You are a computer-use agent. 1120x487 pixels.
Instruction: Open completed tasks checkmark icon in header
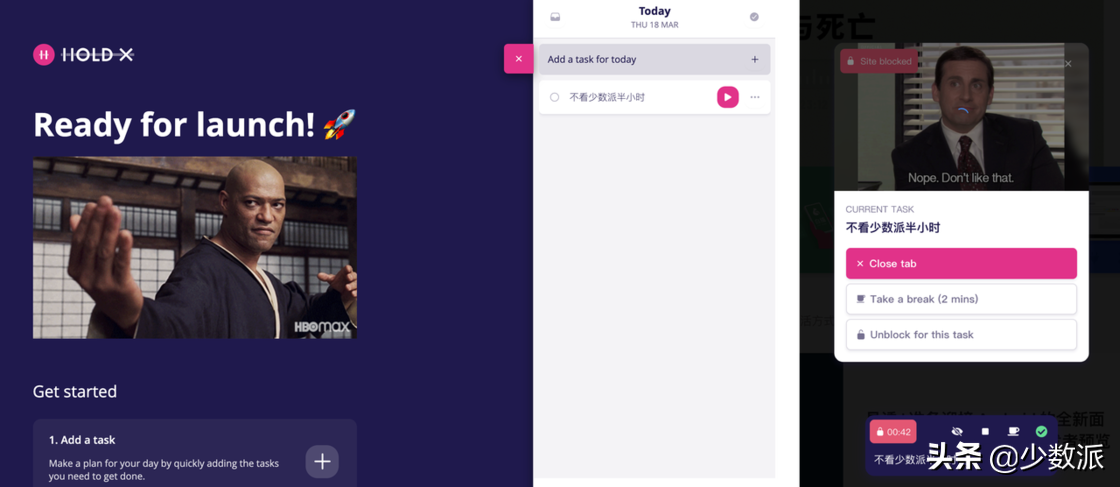click(754, 17)
